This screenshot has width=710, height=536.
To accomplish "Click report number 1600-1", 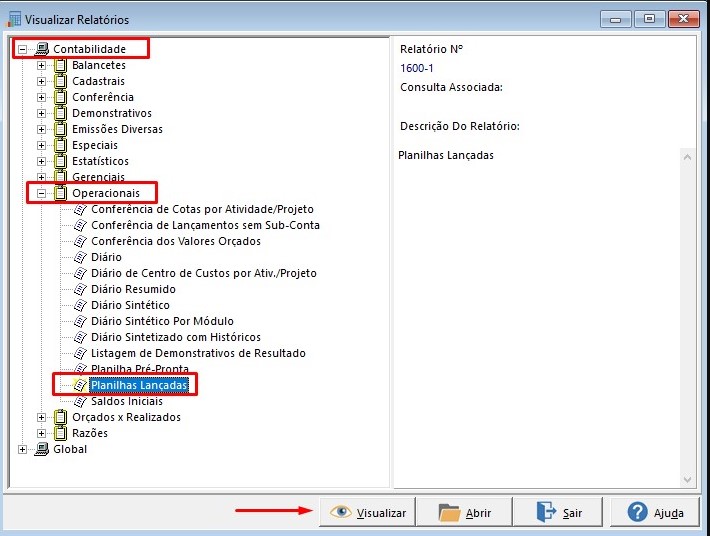I will point(417,68).
